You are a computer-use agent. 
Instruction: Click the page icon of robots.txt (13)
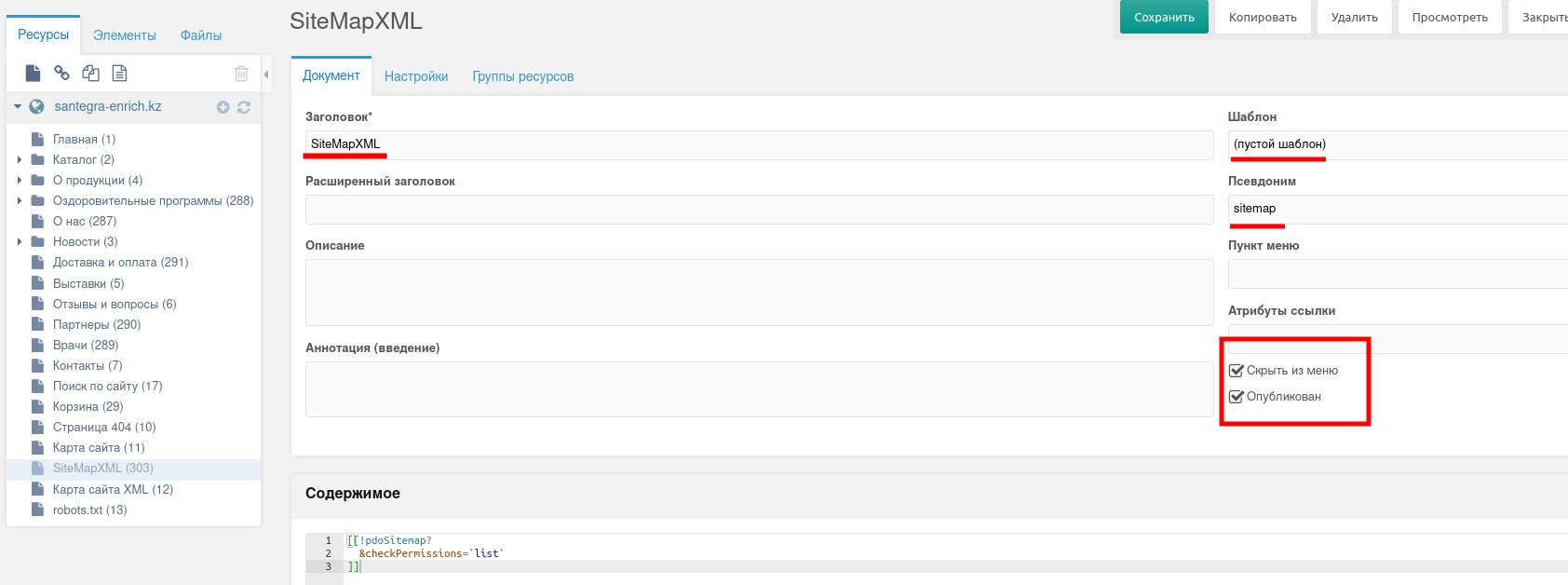point(37,510)
